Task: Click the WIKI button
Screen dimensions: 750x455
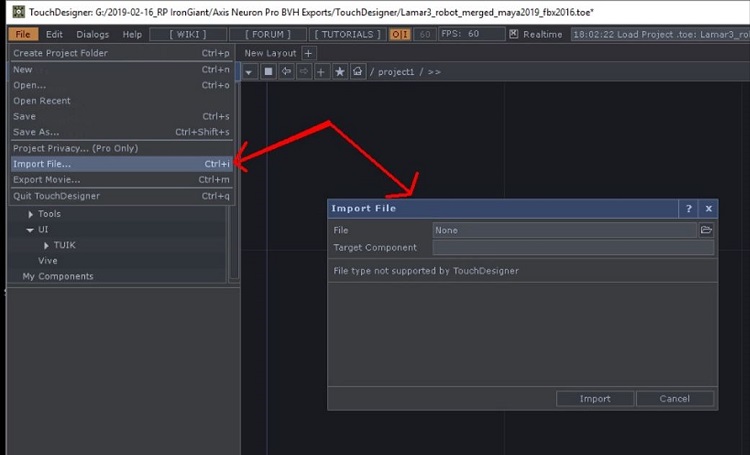Action: click(x=188, y=34)
